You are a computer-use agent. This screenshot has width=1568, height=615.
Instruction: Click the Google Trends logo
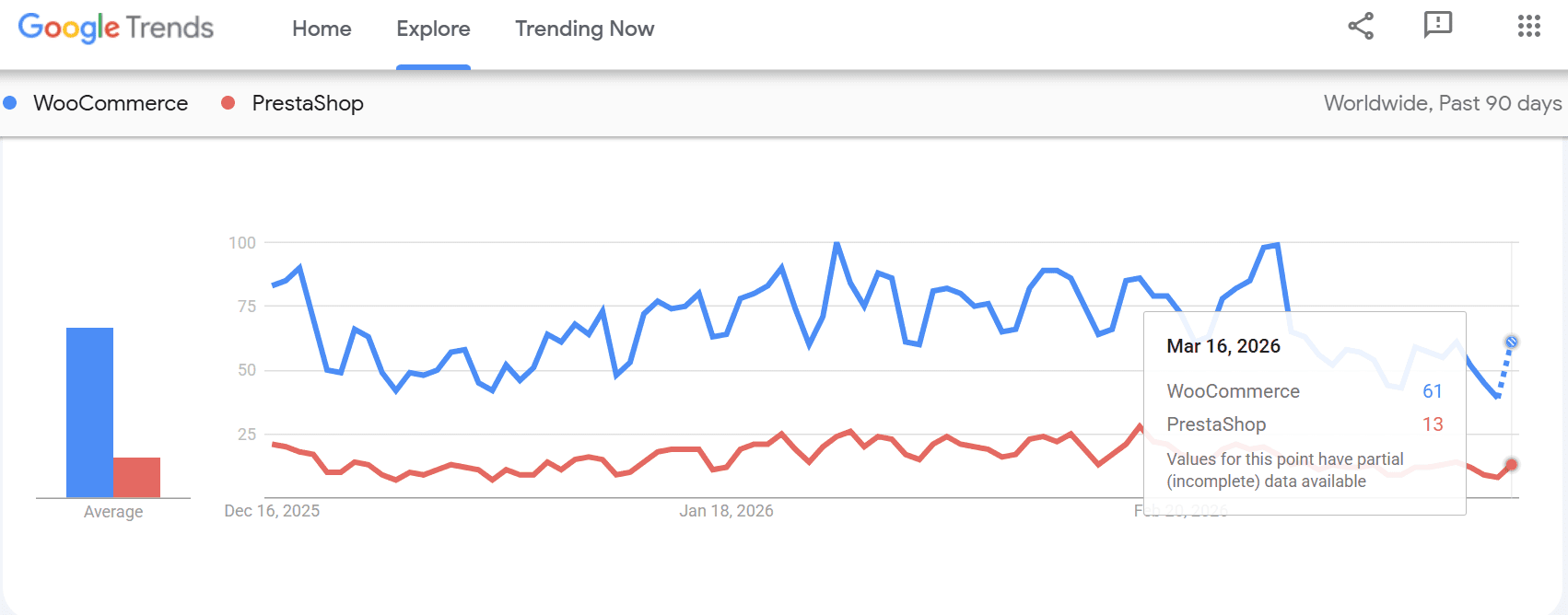click(116, 29)
